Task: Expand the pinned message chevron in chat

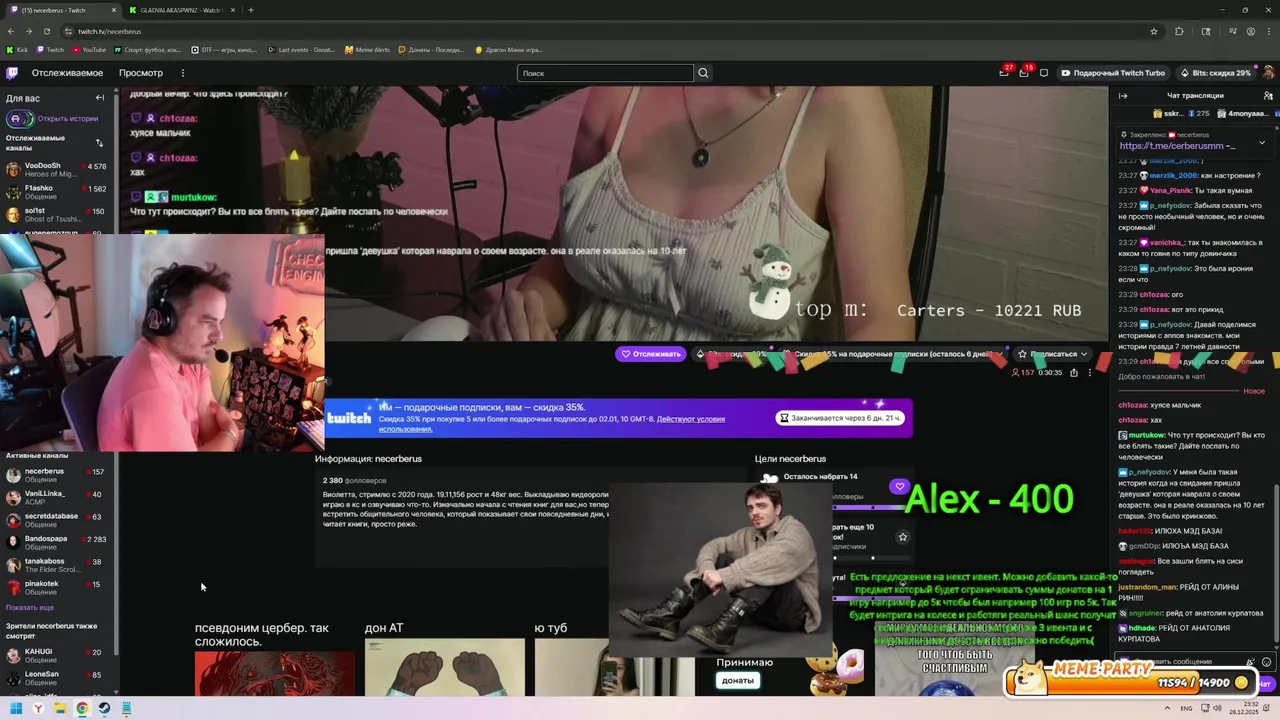Action: 1261,142
